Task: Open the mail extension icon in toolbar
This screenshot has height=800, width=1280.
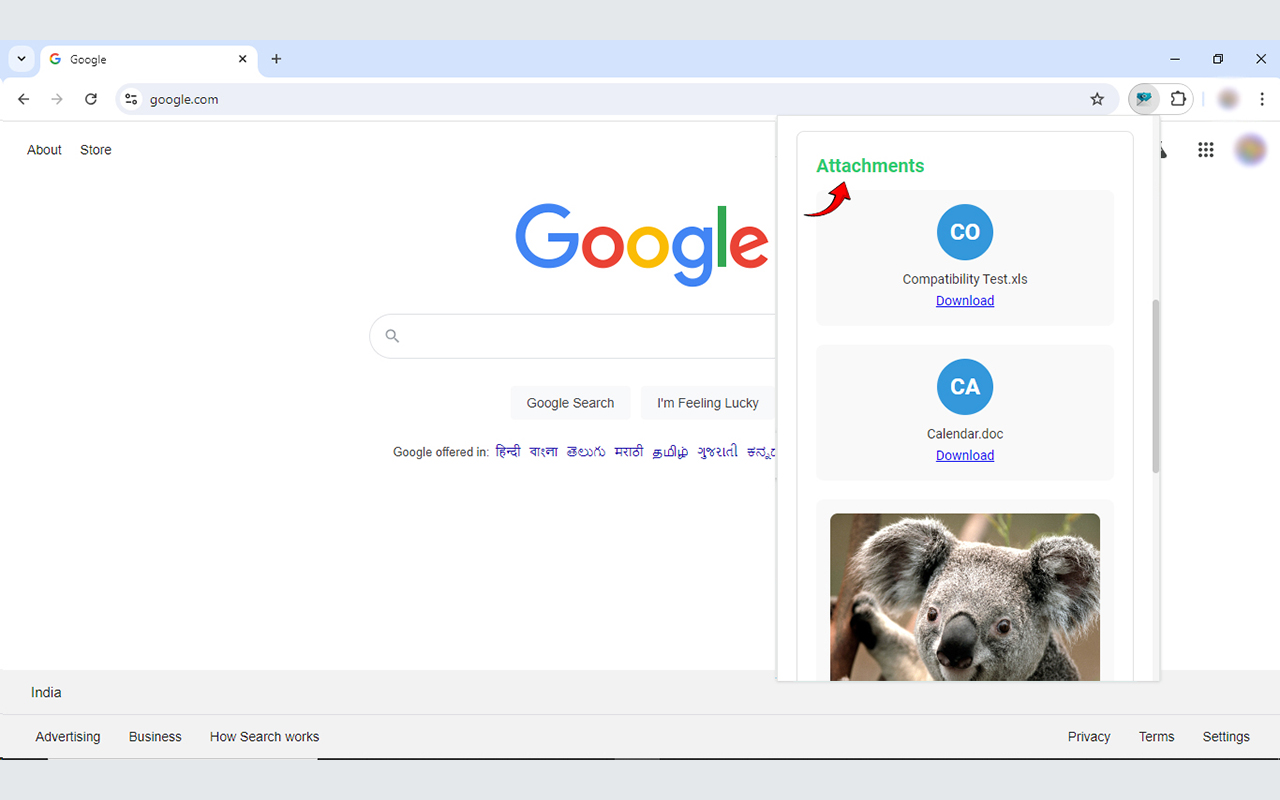Action: click(x=1143, y=99)
